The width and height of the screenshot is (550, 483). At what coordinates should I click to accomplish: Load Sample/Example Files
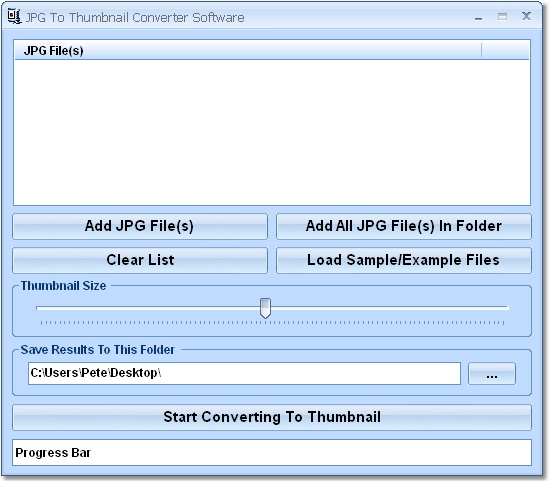point(404,260)
